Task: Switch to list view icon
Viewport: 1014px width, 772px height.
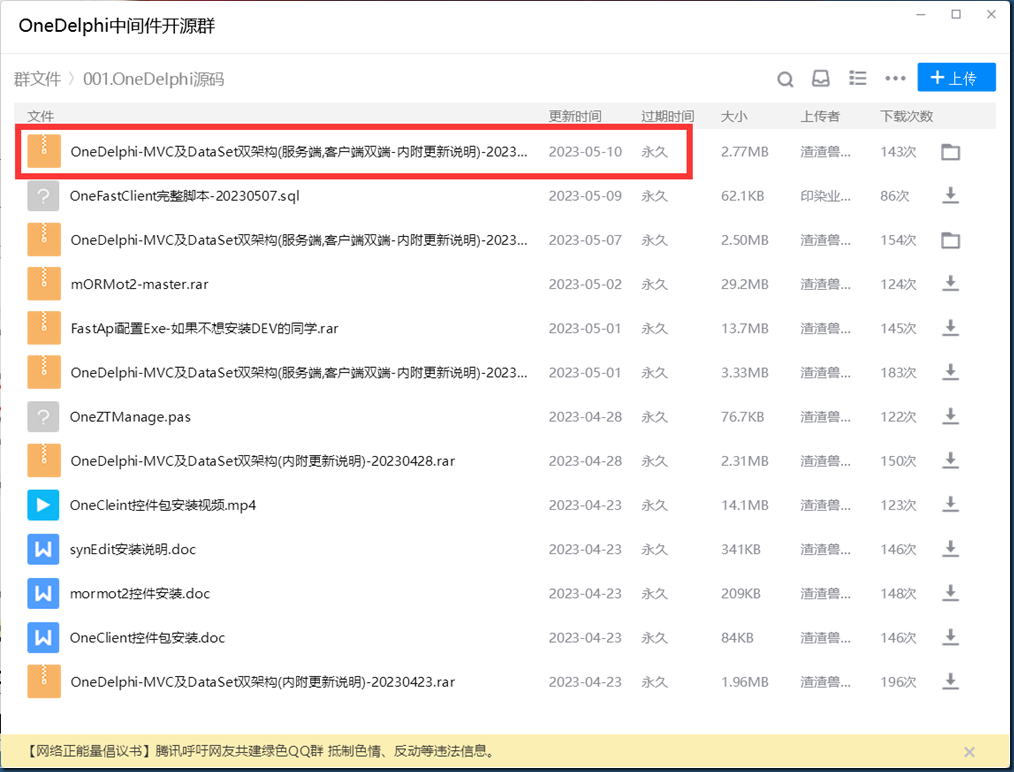Action: [x=858, y=78]
